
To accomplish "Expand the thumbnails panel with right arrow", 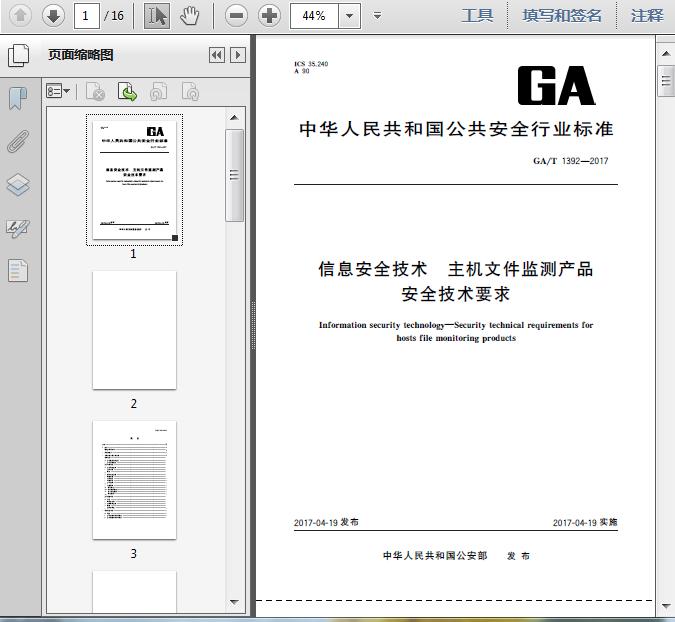I will click(238, 55).
